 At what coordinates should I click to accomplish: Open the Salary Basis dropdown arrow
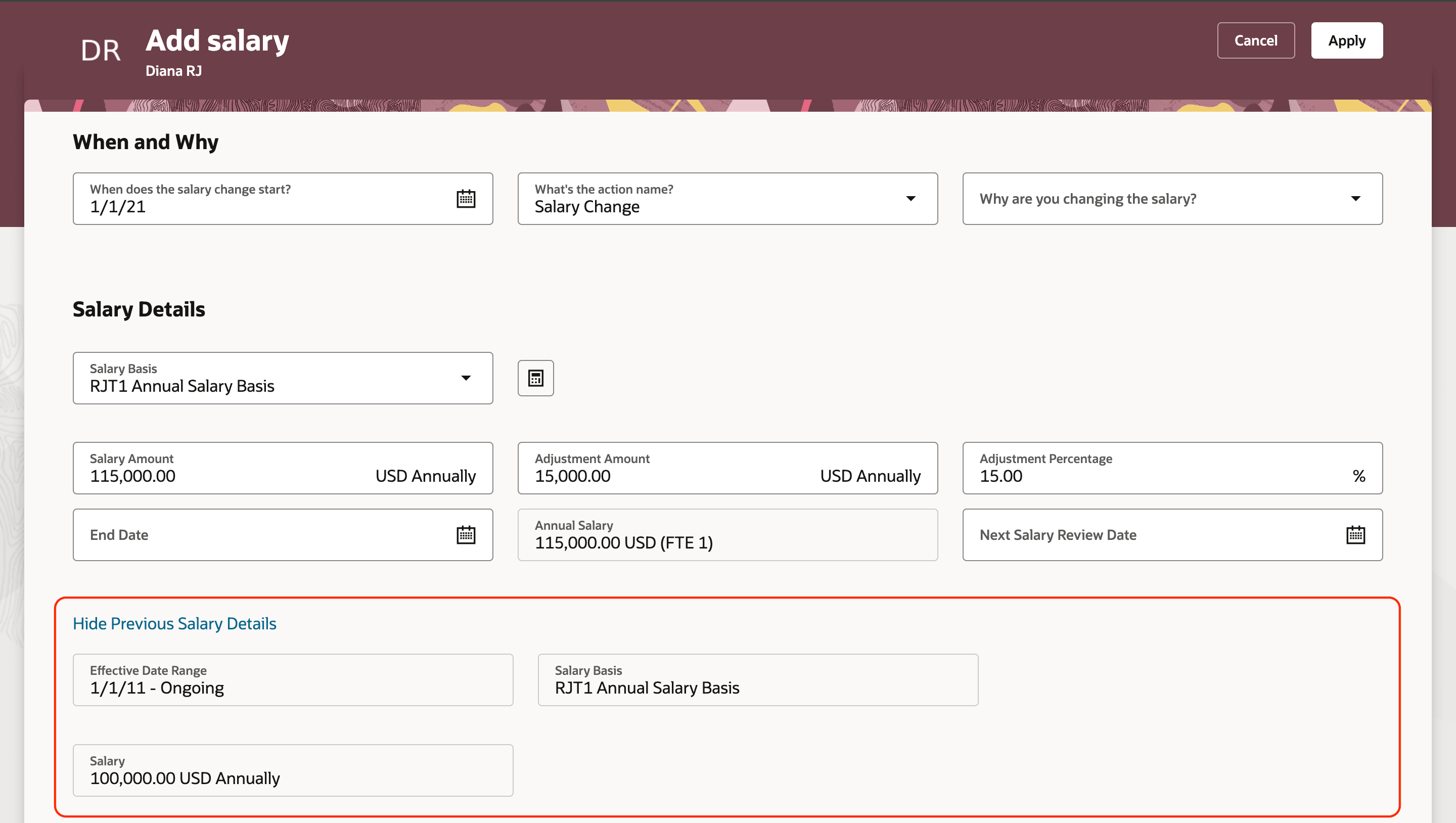click(x=466, y=378)
